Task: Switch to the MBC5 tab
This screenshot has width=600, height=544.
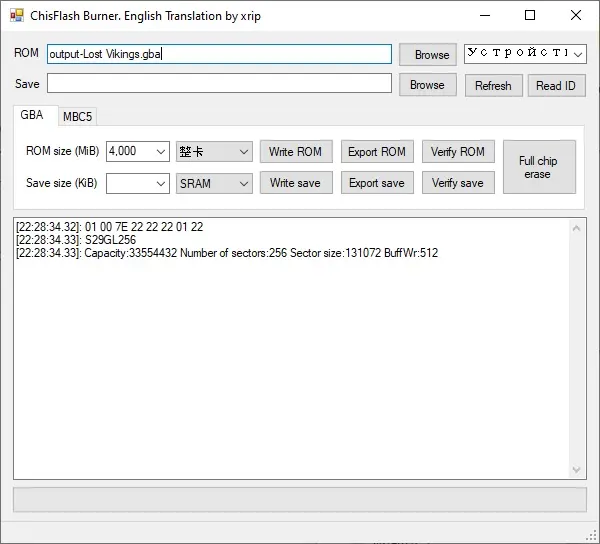Action: click(77, 117)
